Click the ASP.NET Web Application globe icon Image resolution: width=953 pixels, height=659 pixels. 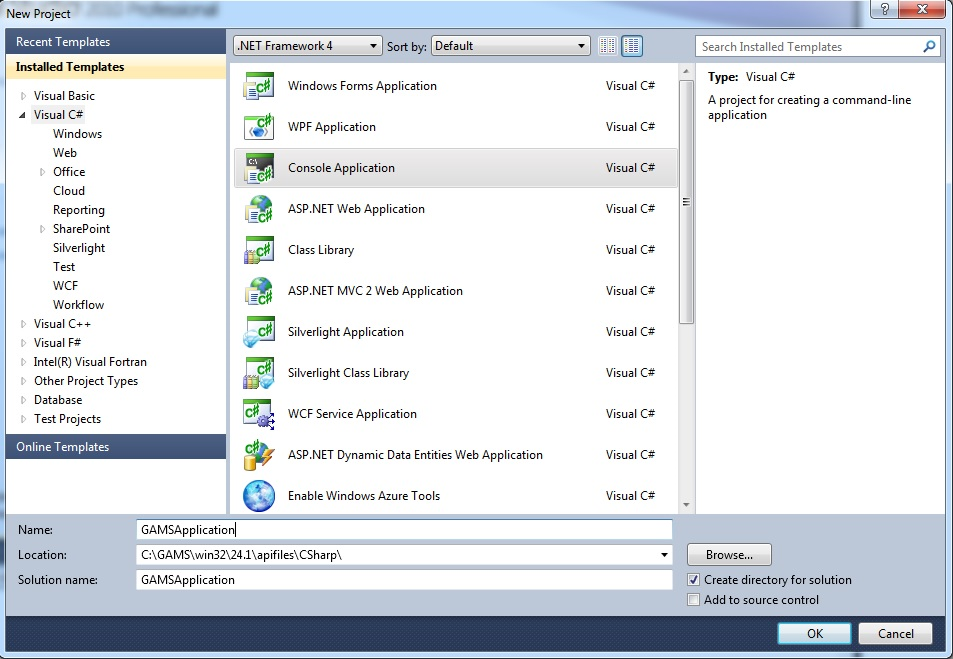[x=259, y=210]
